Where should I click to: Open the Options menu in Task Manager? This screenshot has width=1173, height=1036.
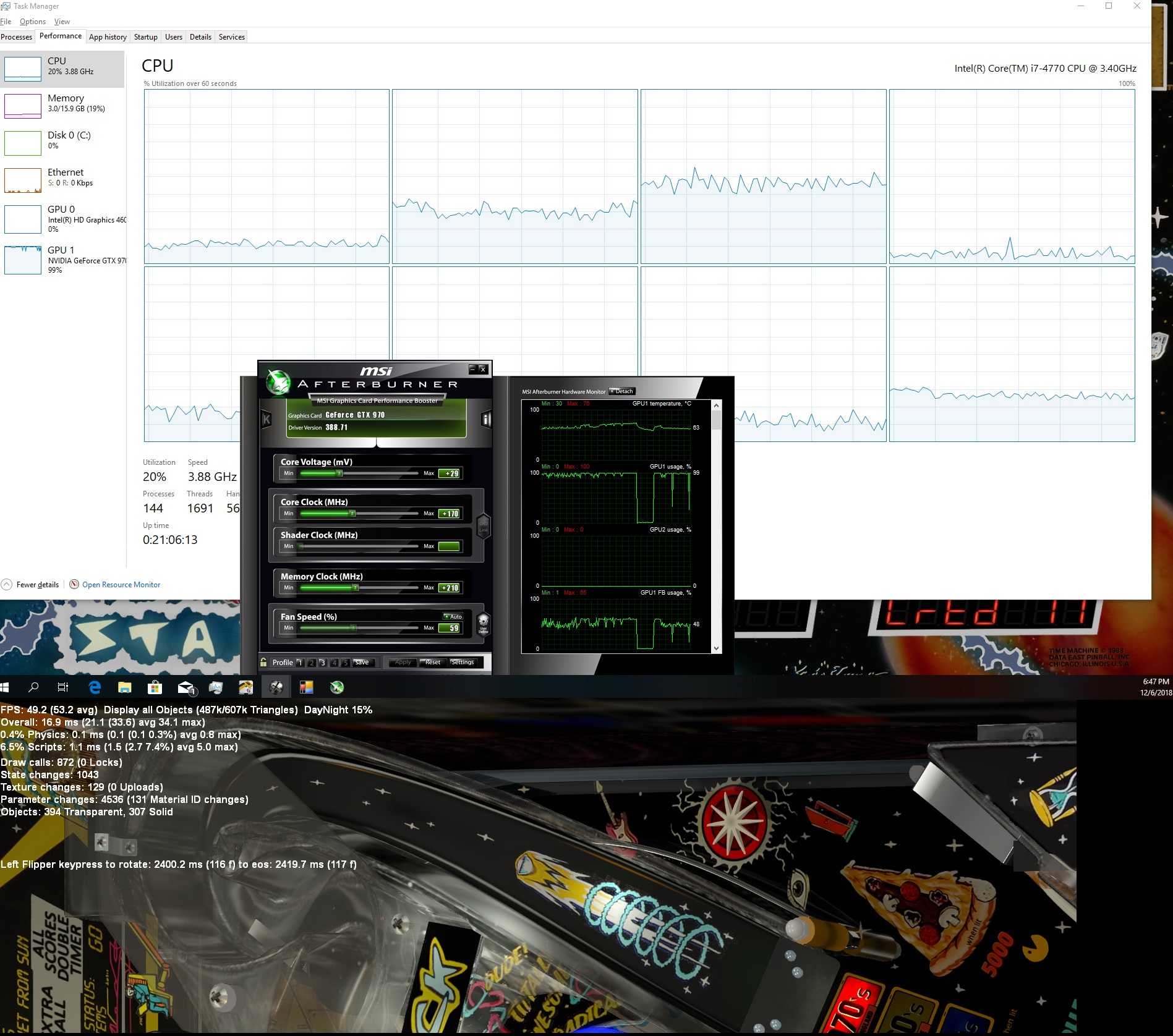click(x=33, y=22)
